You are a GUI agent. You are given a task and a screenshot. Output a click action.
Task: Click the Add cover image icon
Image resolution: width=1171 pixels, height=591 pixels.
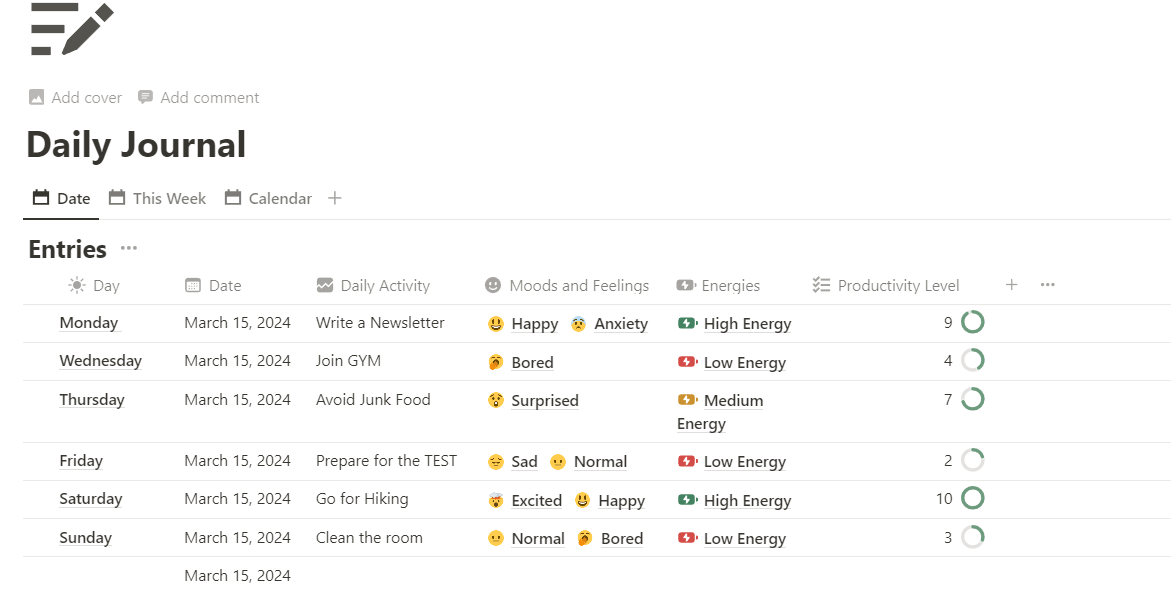tap(37, 97)
